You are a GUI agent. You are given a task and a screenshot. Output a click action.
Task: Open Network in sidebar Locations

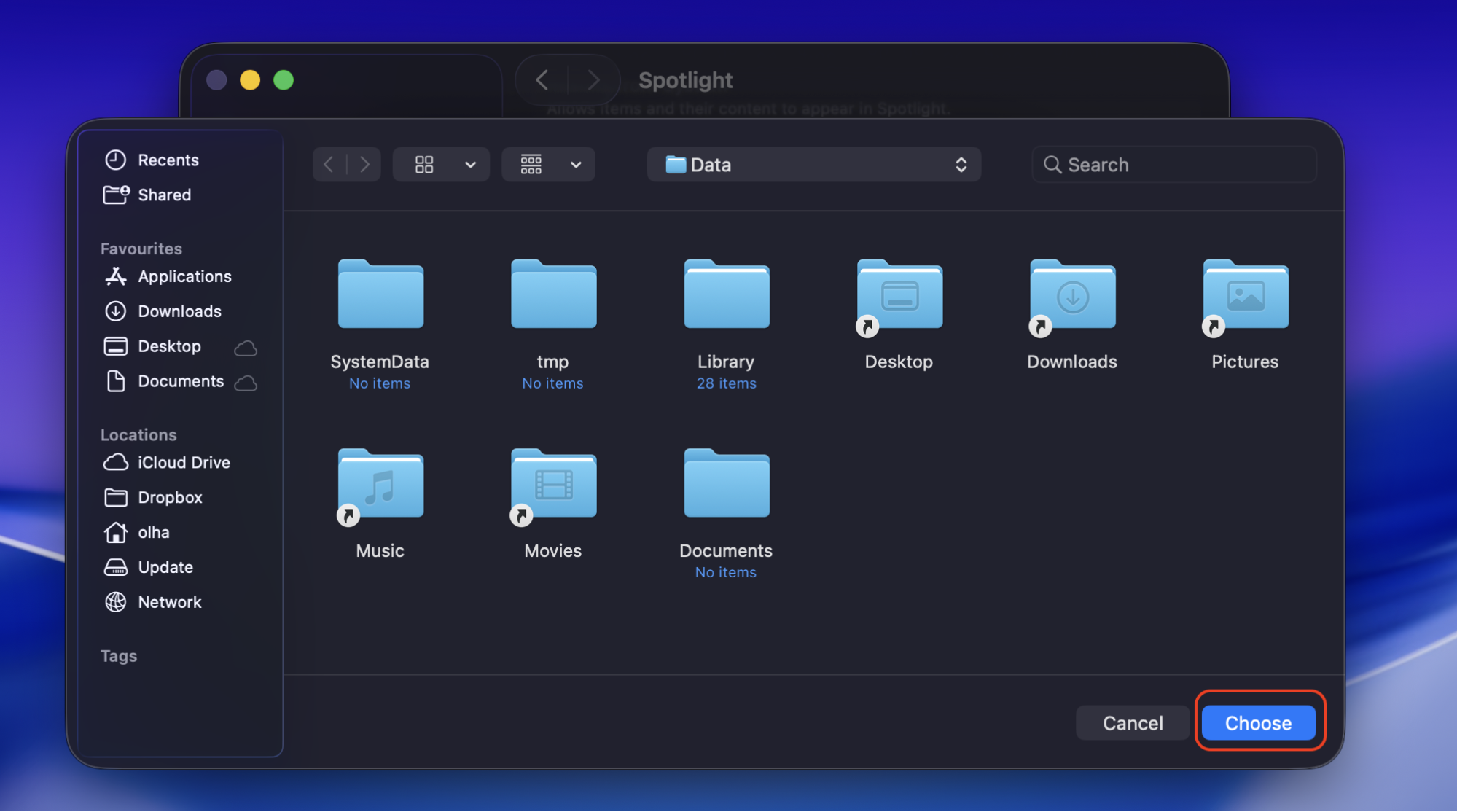click(x=153, y=602)
